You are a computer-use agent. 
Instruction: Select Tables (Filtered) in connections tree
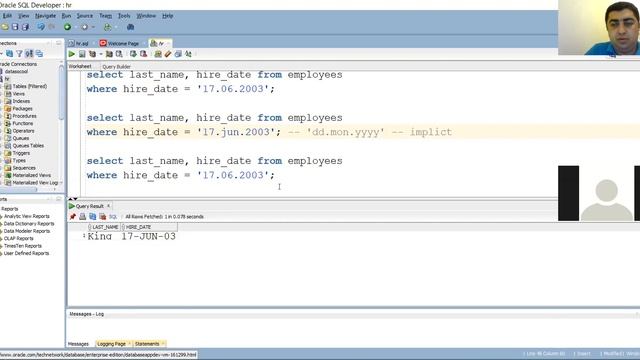[29, 87]
